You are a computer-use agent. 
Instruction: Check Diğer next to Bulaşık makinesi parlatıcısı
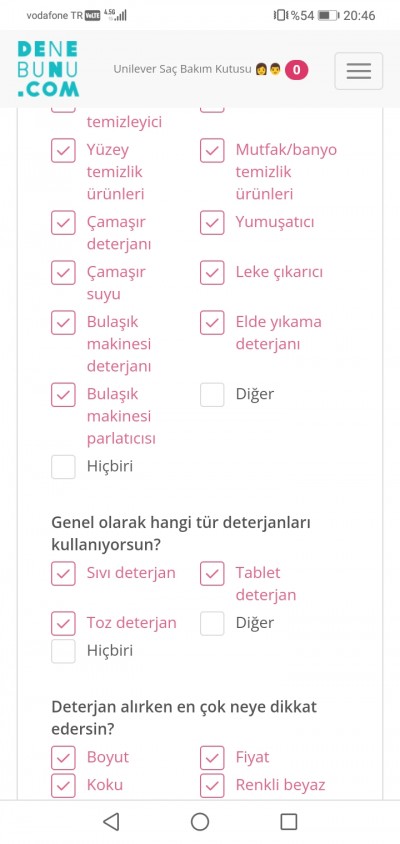click(x=212, y=395)
